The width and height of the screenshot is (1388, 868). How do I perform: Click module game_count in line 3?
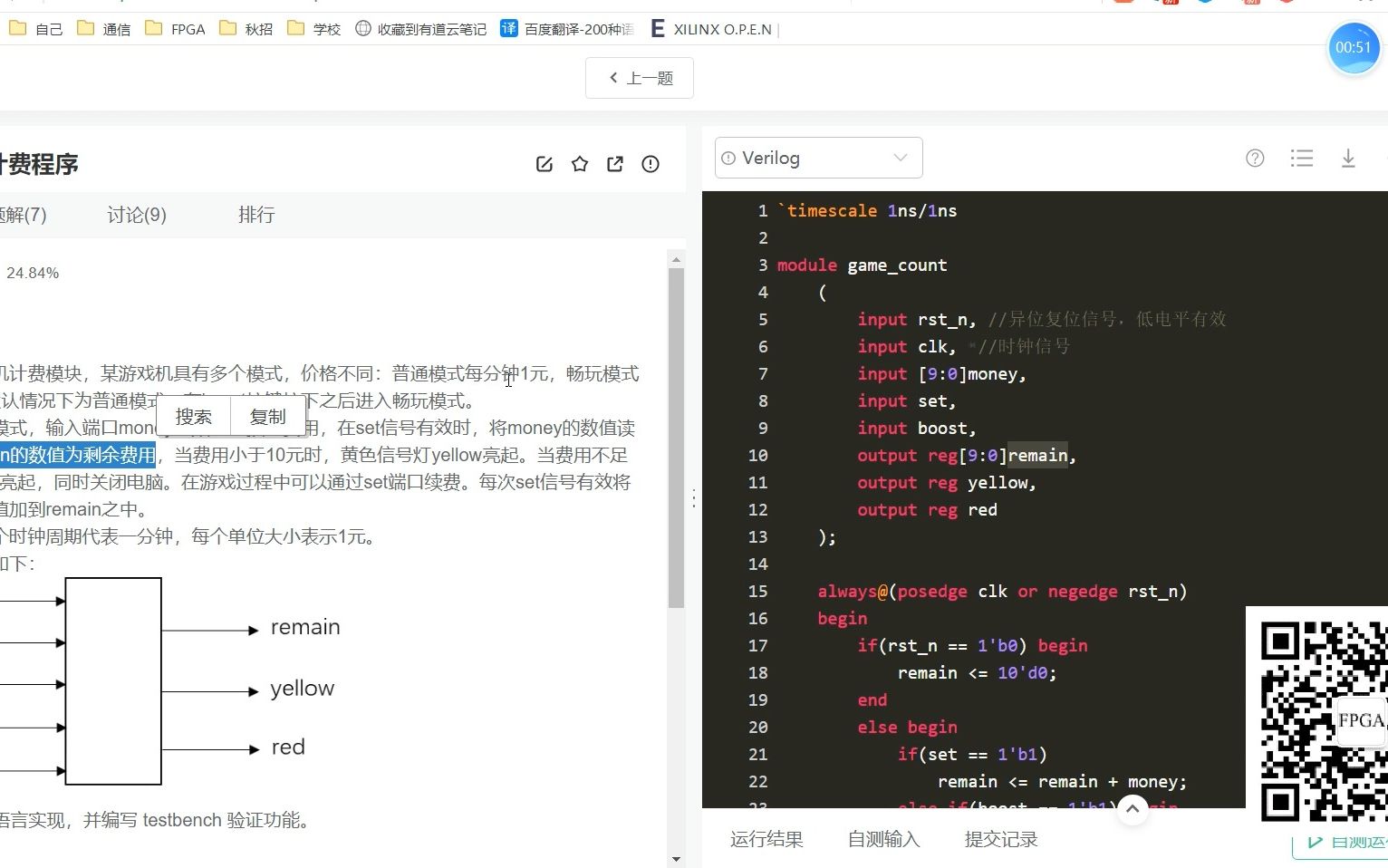(x=862, y=265)
